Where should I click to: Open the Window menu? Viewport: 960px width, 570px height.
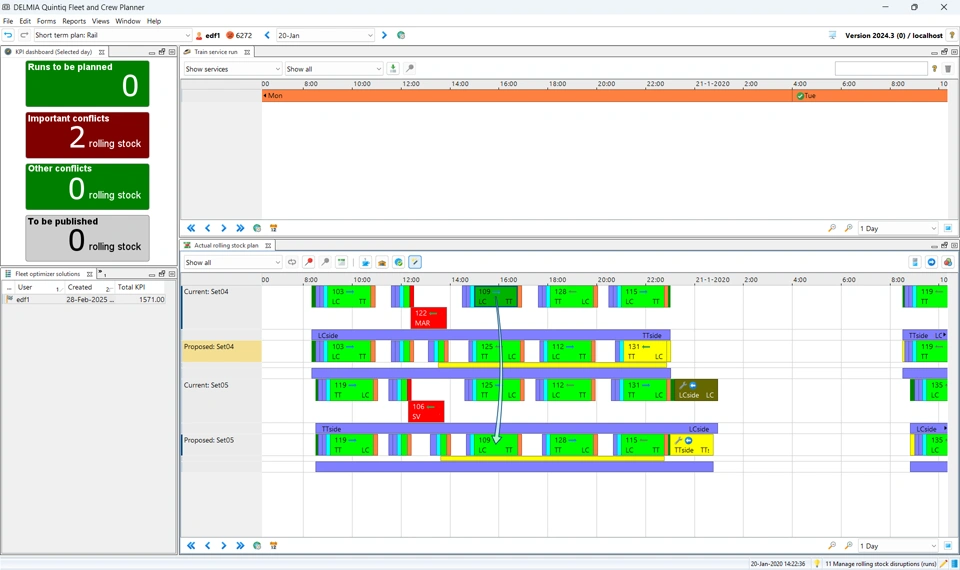click(128, 21)
